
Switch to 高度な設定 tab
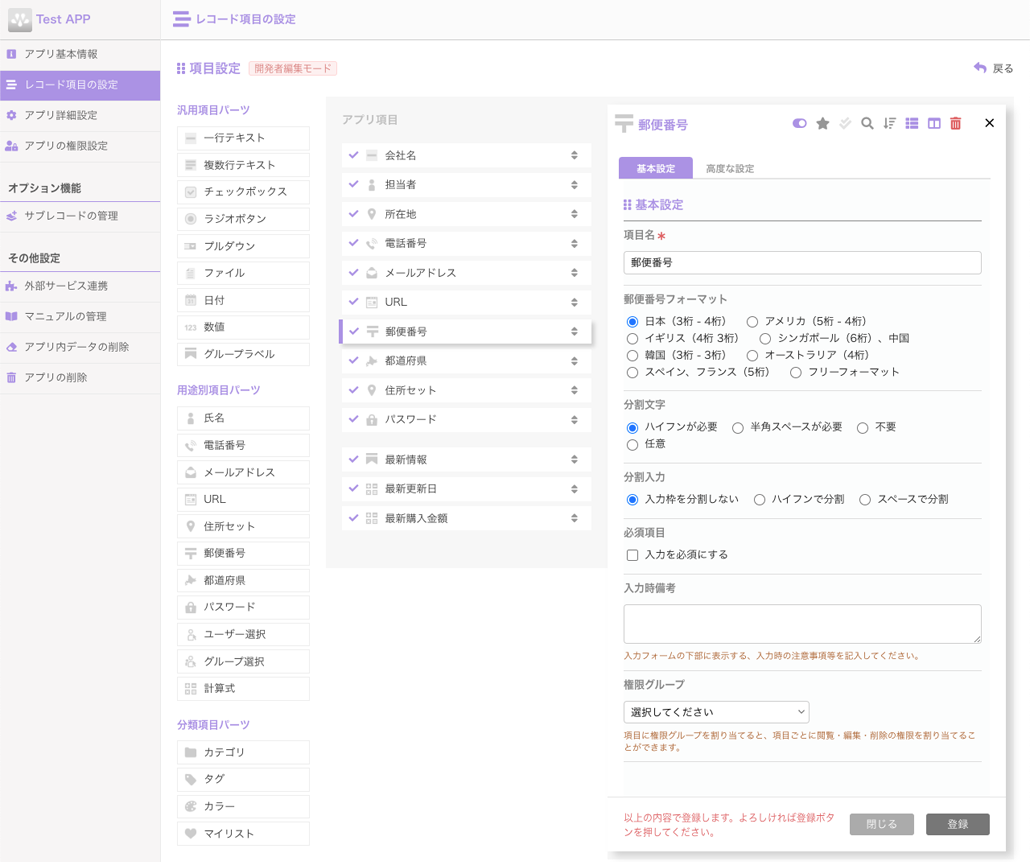coord(730,168)
